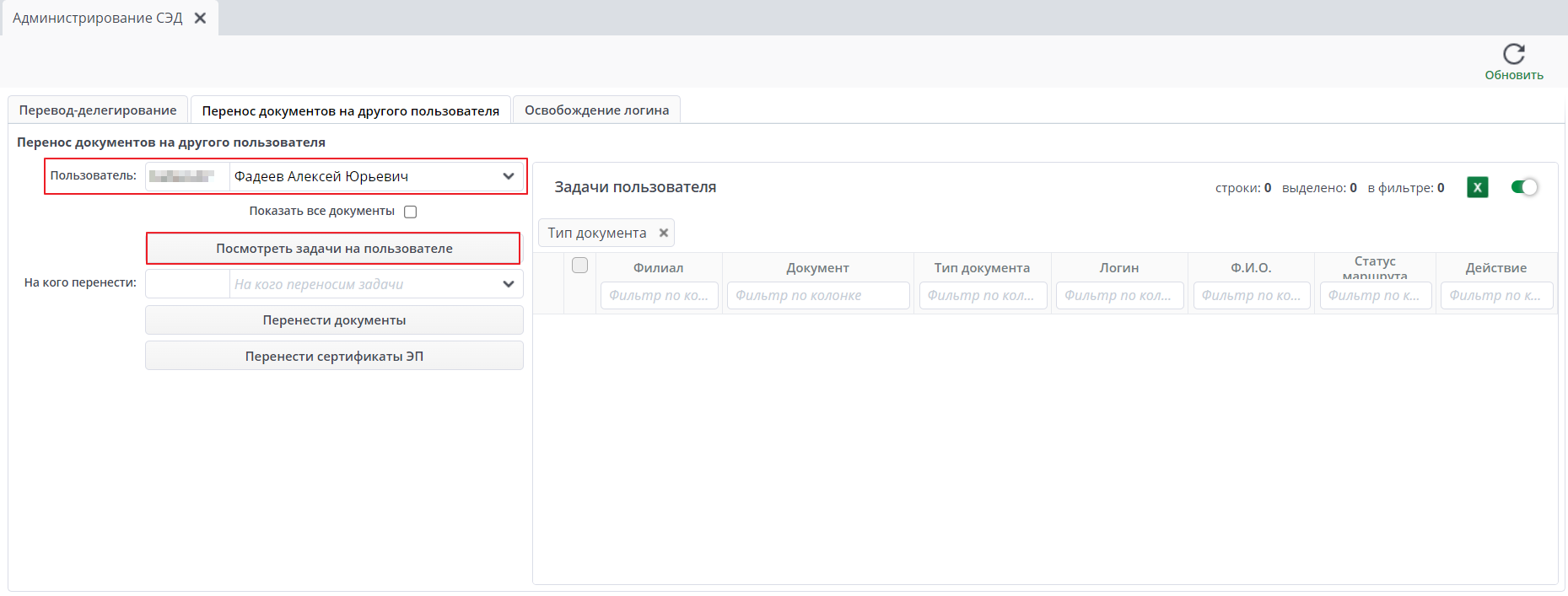The width and height of the screenshot is (1568, 596).
Task: Switch to Перевод-делегирование tab
Action: pos(98,110)
